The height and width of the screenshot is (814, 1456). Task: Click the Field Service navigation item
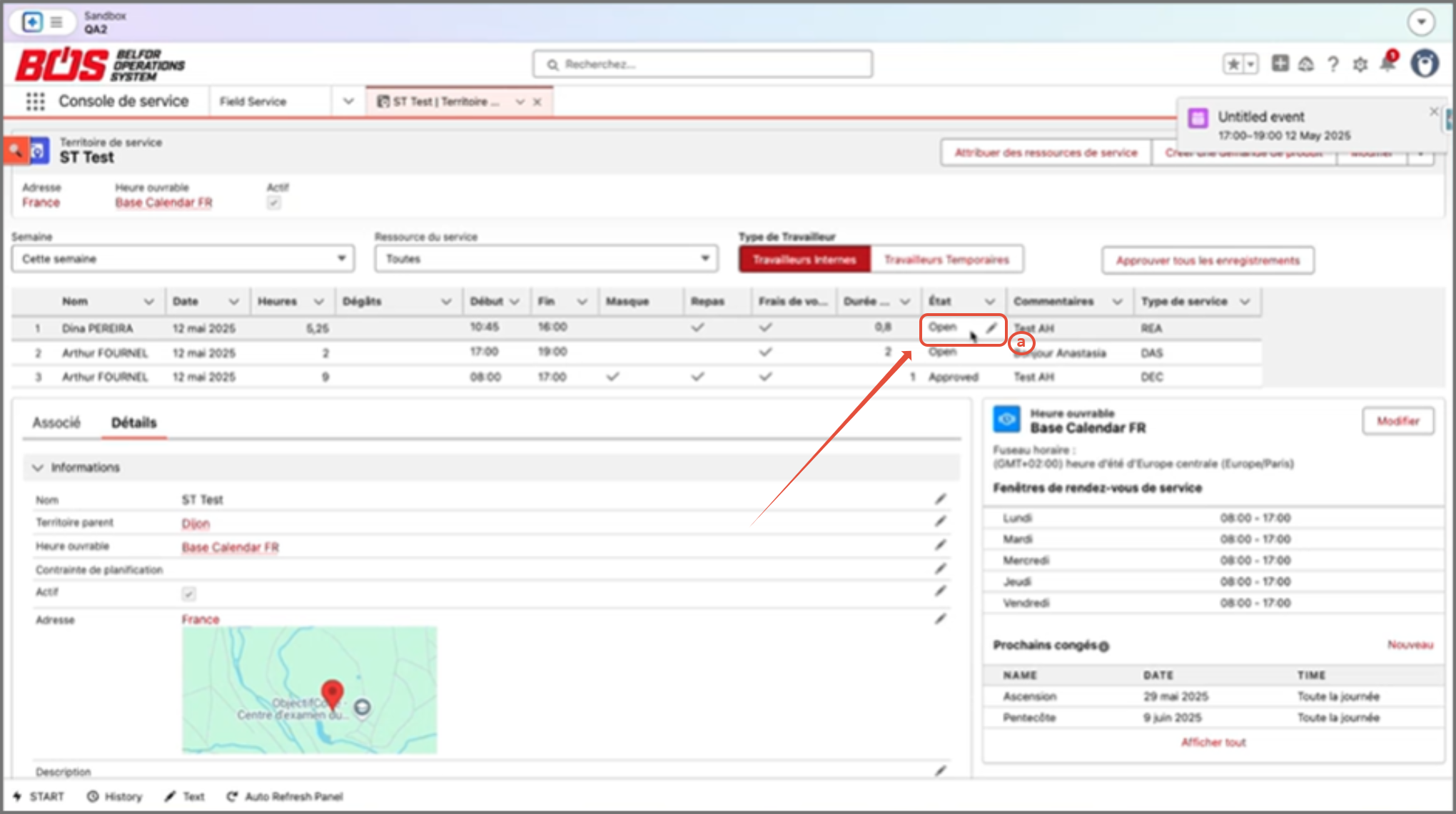tap(253, 101)
